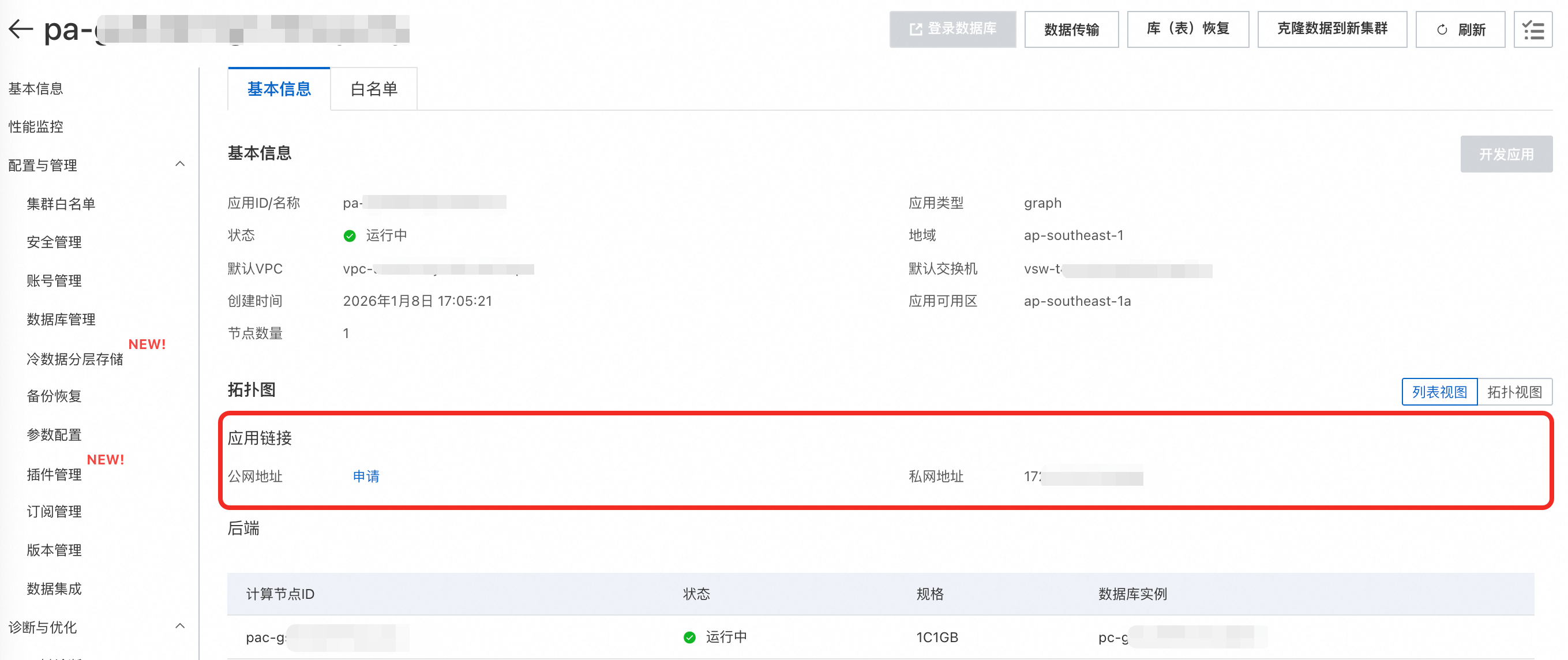Click 申请 link for public address

click(x=366, y=476)
